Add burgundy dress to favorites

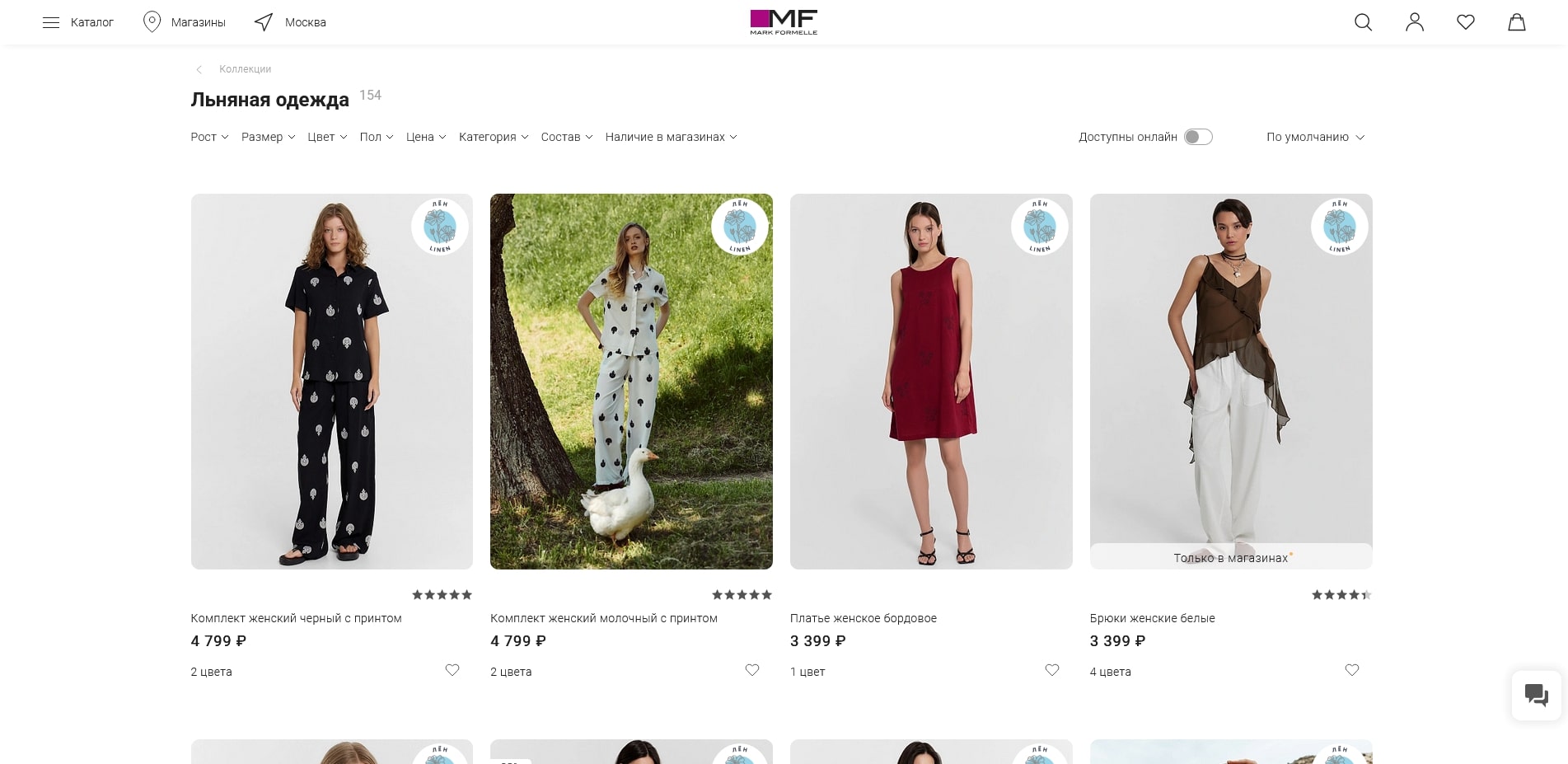tap(1051, 670)
